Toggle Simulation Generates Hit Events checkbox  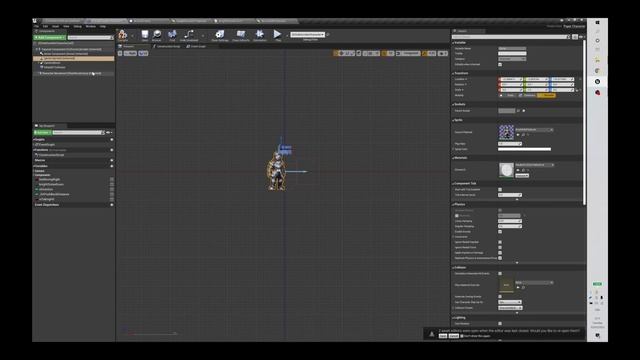point(500,273)
